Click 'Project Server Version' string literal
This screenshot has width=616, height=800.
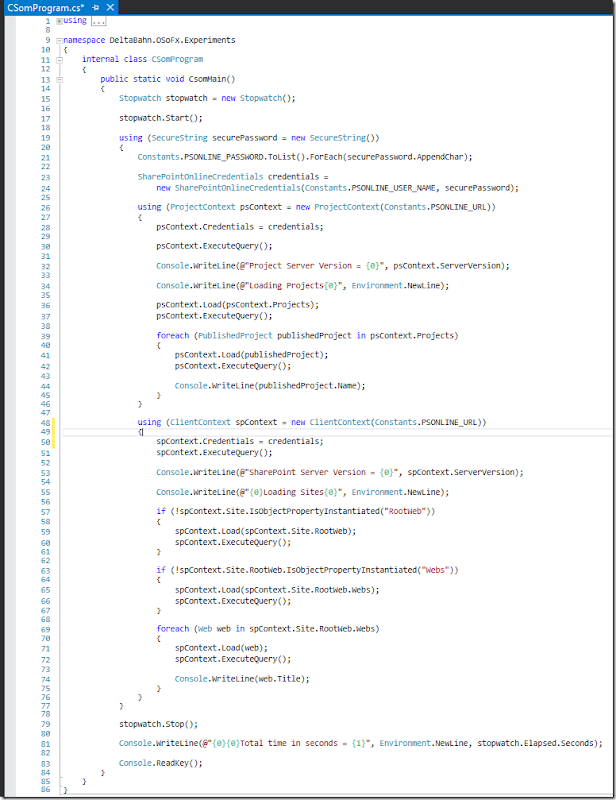[314, 266]
